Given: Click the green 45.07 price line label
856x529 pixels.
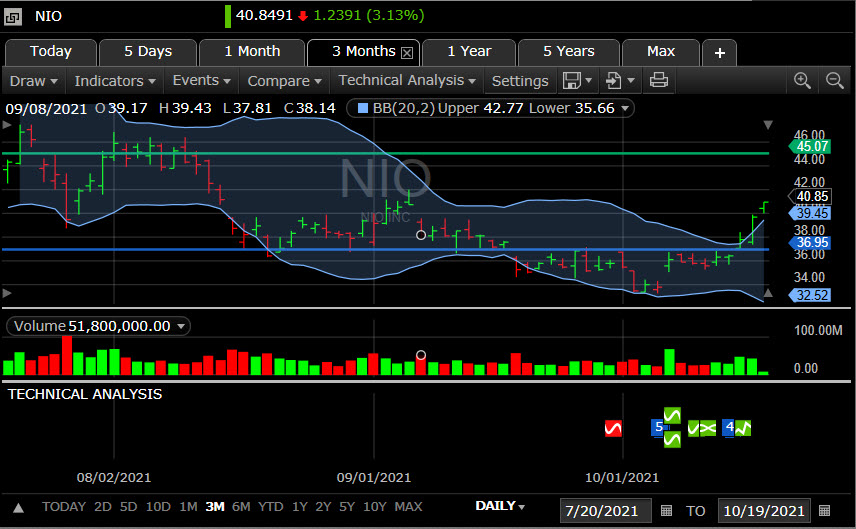Looking at the screenshot, I should (810, 146).
